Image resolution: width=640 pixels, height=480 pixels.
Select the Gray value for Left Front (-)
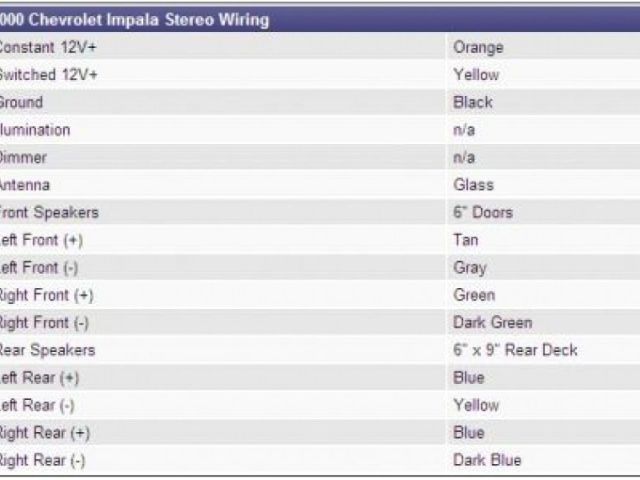470,268
